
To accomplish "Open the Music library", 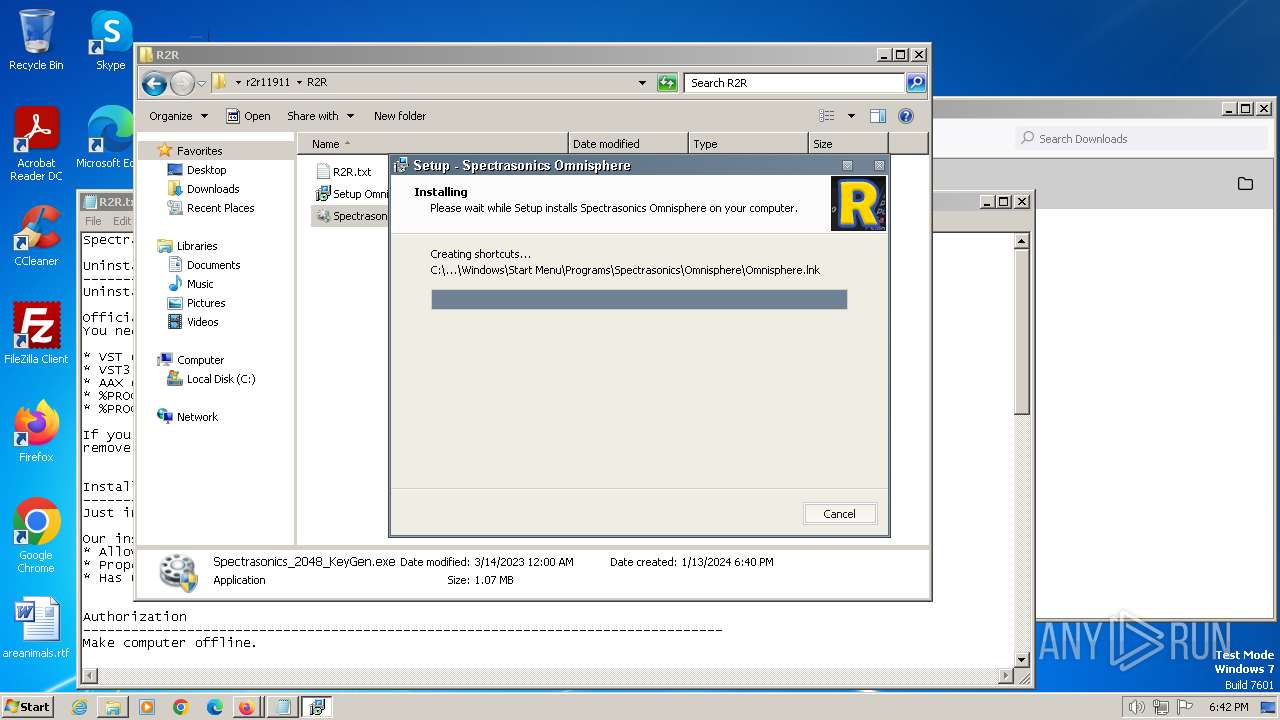I will click(x=190, y=284).
